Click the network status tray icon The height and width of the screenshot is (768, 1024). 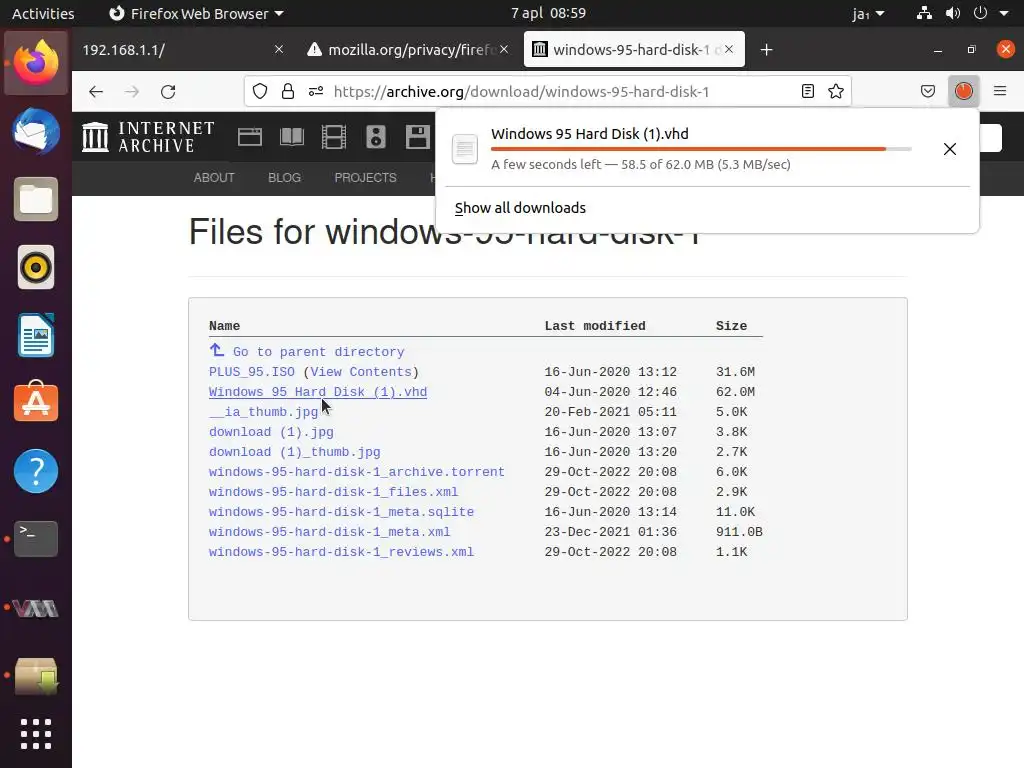(924, 13)
